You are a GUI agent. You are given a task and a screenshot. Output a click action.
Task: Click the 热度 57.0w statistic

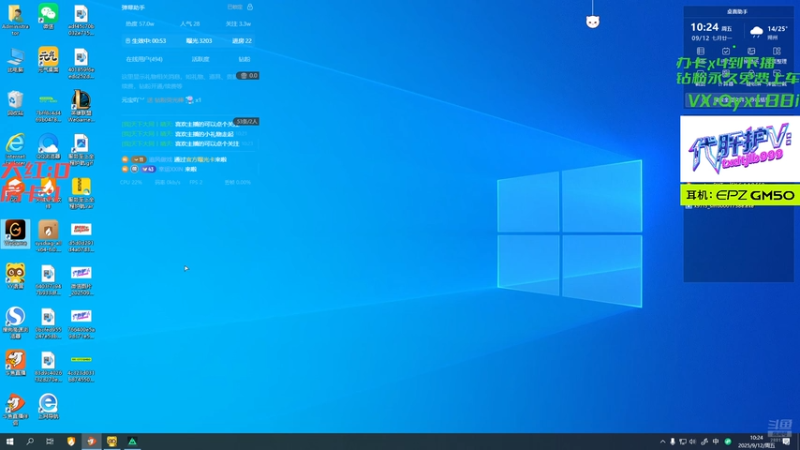140,24
